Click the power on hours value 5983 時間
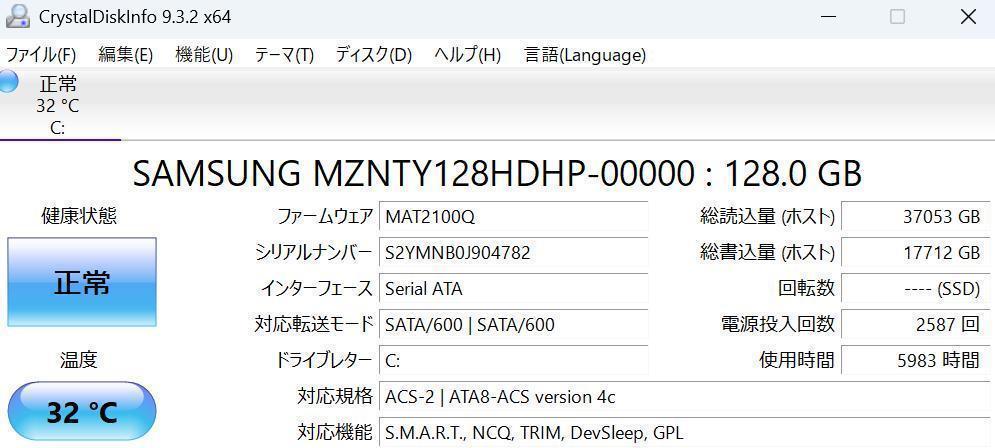Screen dimensions: 995x448 (915, 361)
